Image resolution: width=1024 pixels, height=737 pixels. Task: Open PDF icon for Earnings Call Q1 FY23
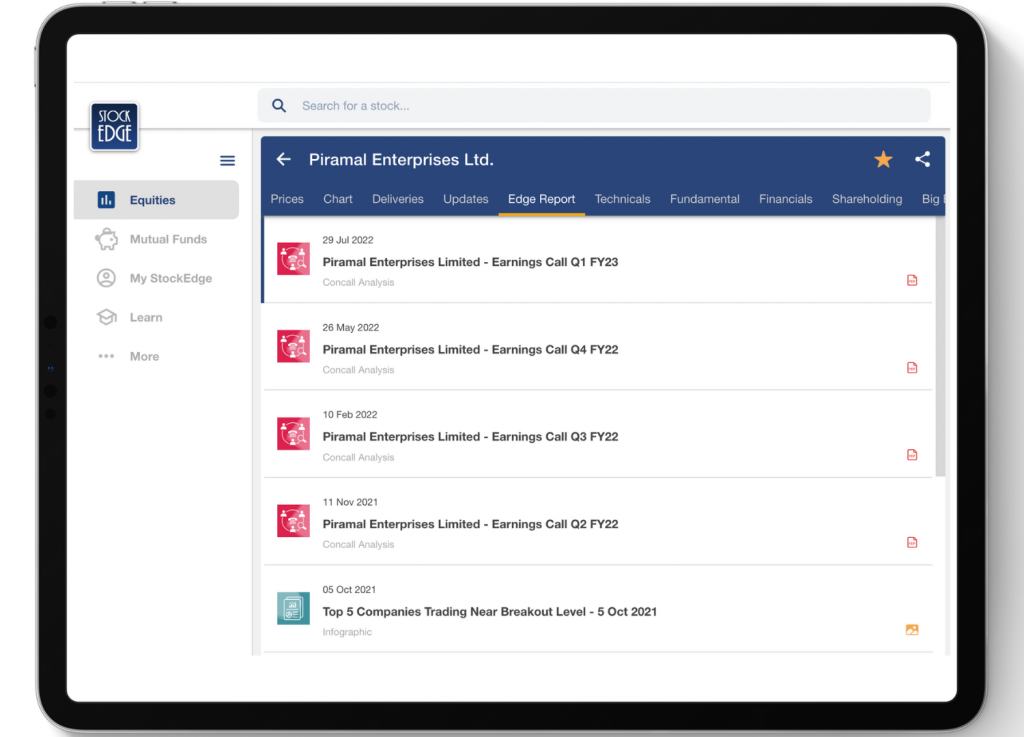click(912, 281)
